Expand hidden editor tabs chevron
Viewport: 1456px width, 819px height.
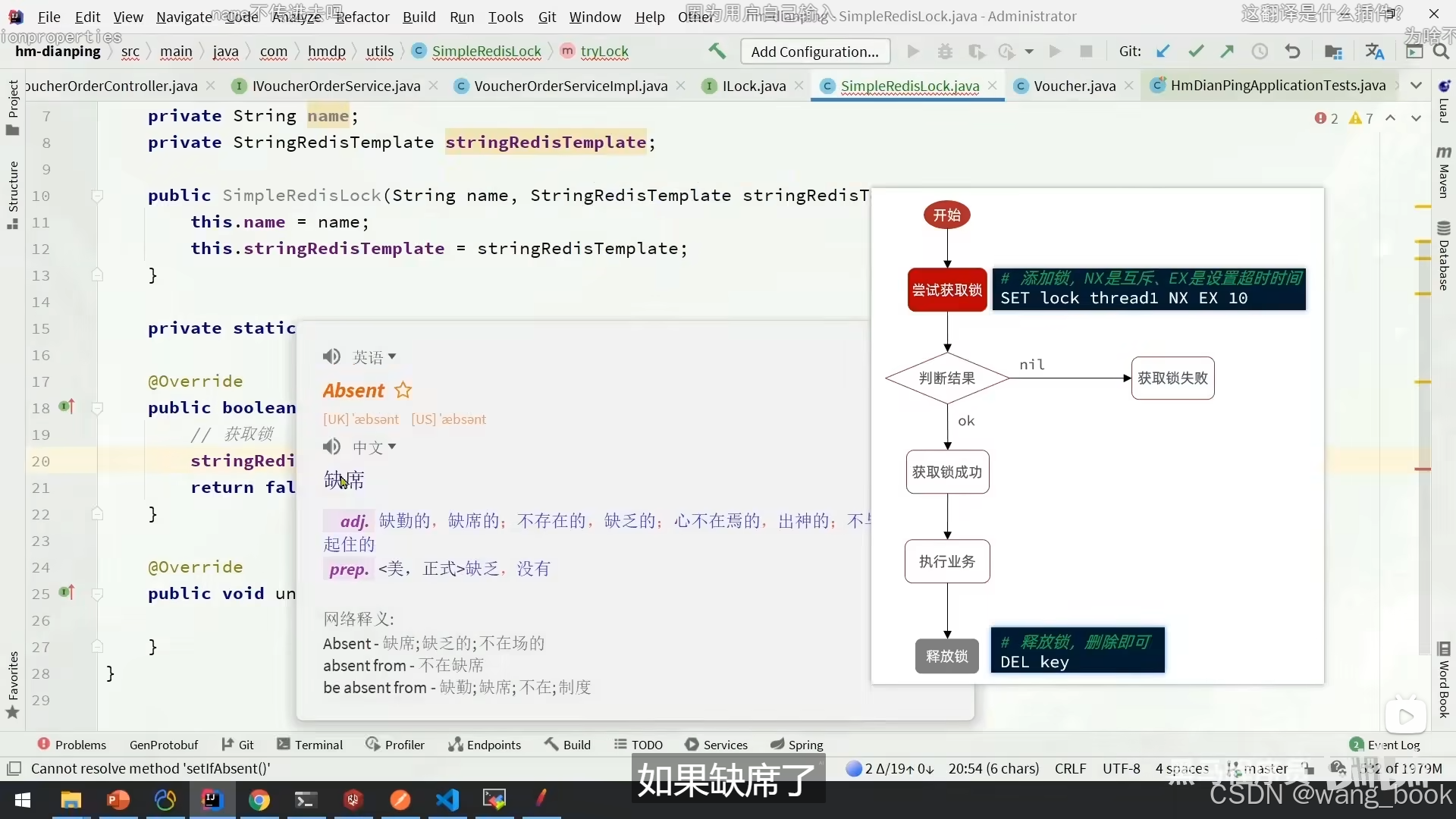(x=1416, y=86)
